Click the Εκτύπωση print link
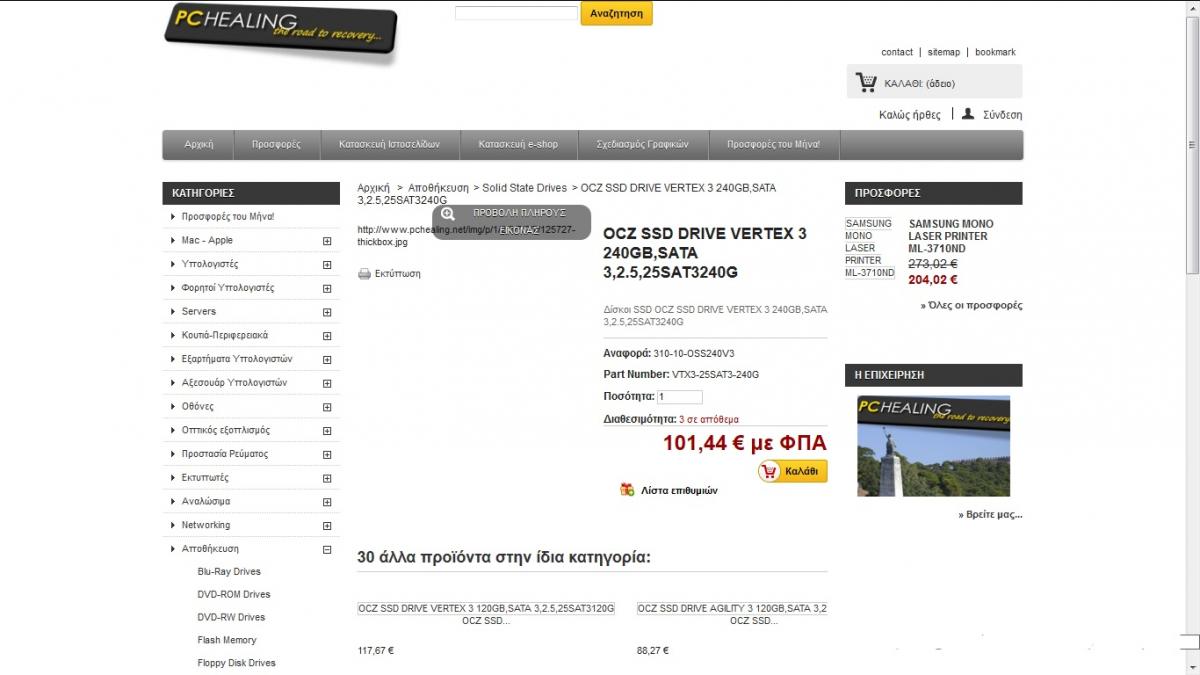The height and width of the screenshot is (675, 1200). [x=397, y=274]
